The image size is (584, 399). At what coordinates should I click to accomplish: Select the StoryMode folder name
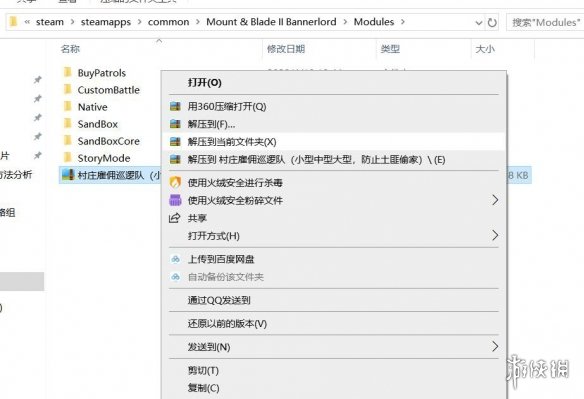click(x=104, y=158)
